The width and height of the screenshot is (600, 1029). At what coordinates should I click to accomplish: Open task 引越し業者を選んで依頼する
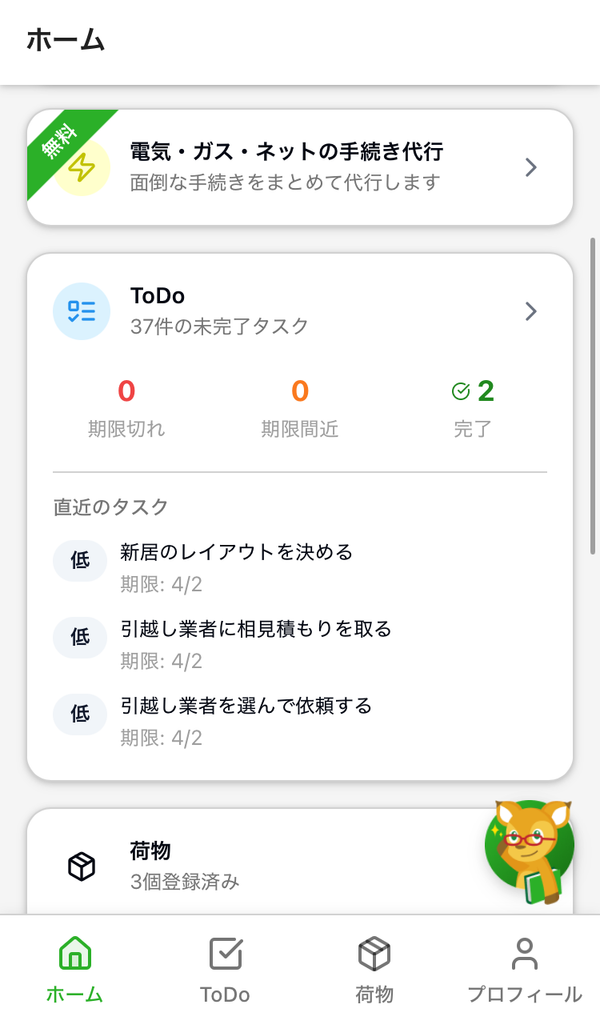(246, 705)
